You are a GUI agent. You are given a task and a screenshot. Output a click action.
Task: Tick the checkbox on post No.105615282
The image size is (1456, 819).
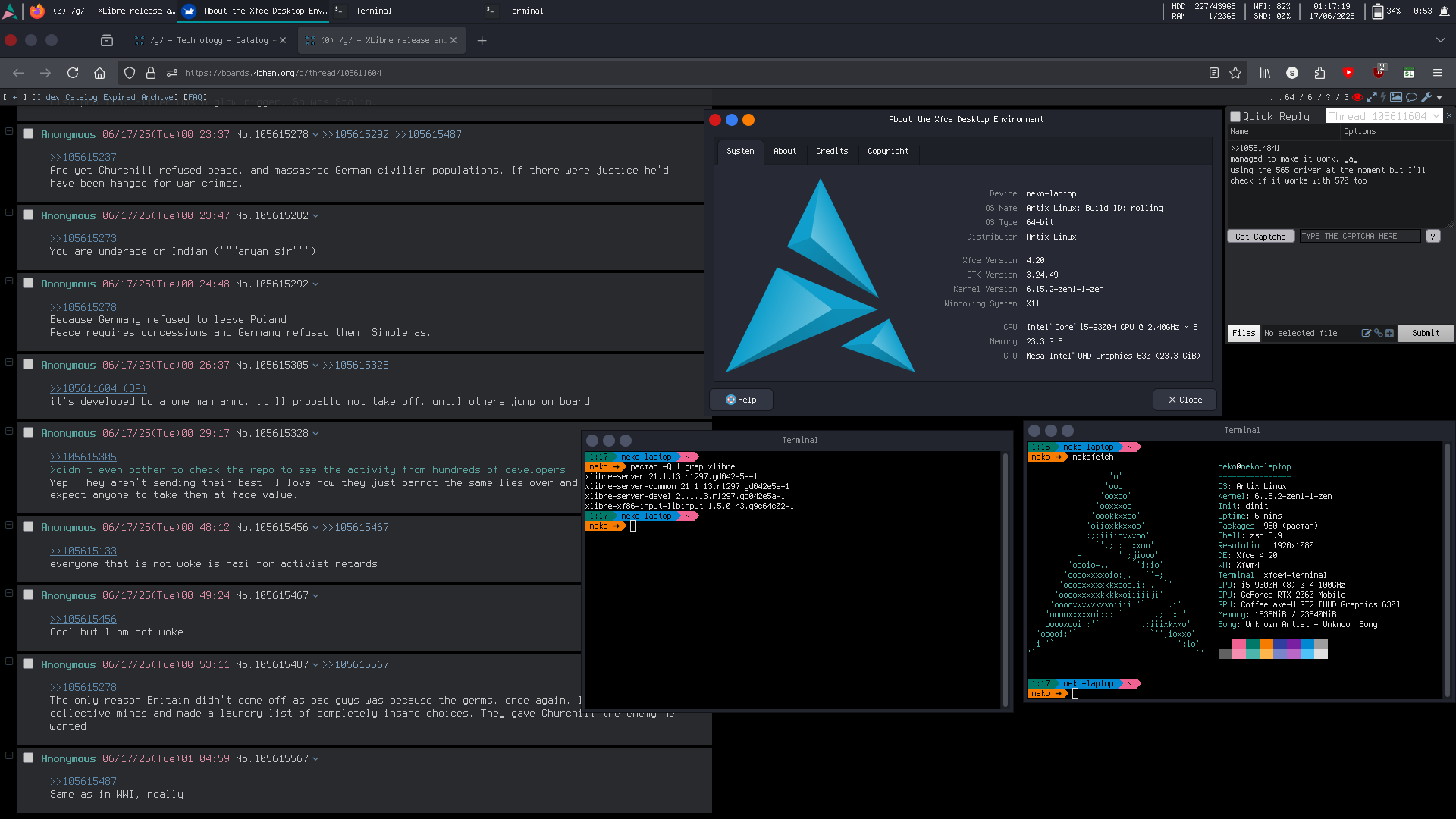tap(28, 215)
